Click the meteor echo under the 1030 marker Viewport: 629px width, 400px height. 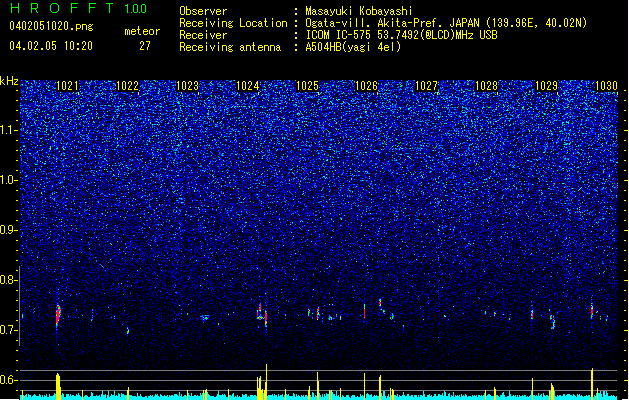tap(592, 310)
